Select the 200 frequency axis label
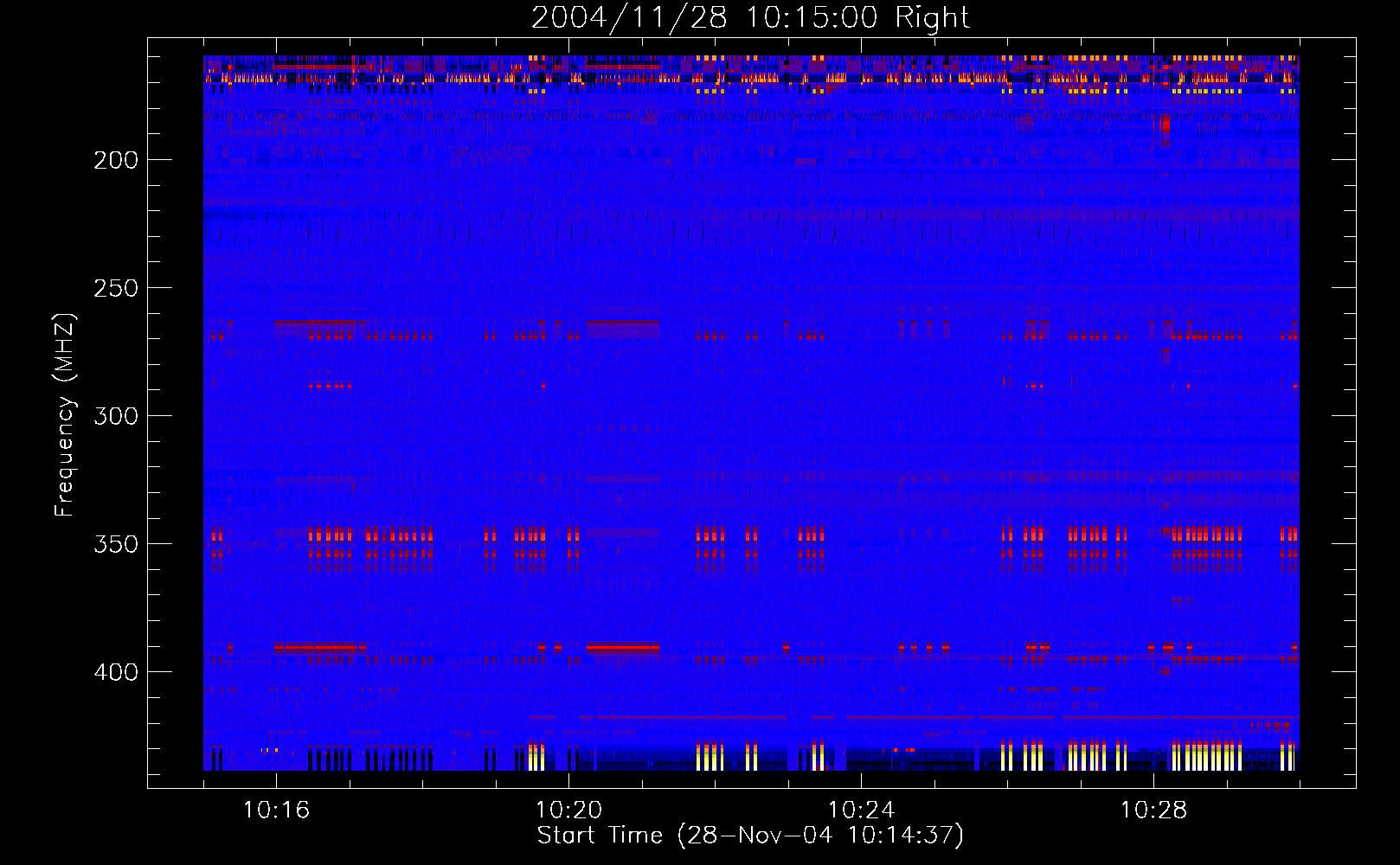1400x865 pixels. pos(115,160)
